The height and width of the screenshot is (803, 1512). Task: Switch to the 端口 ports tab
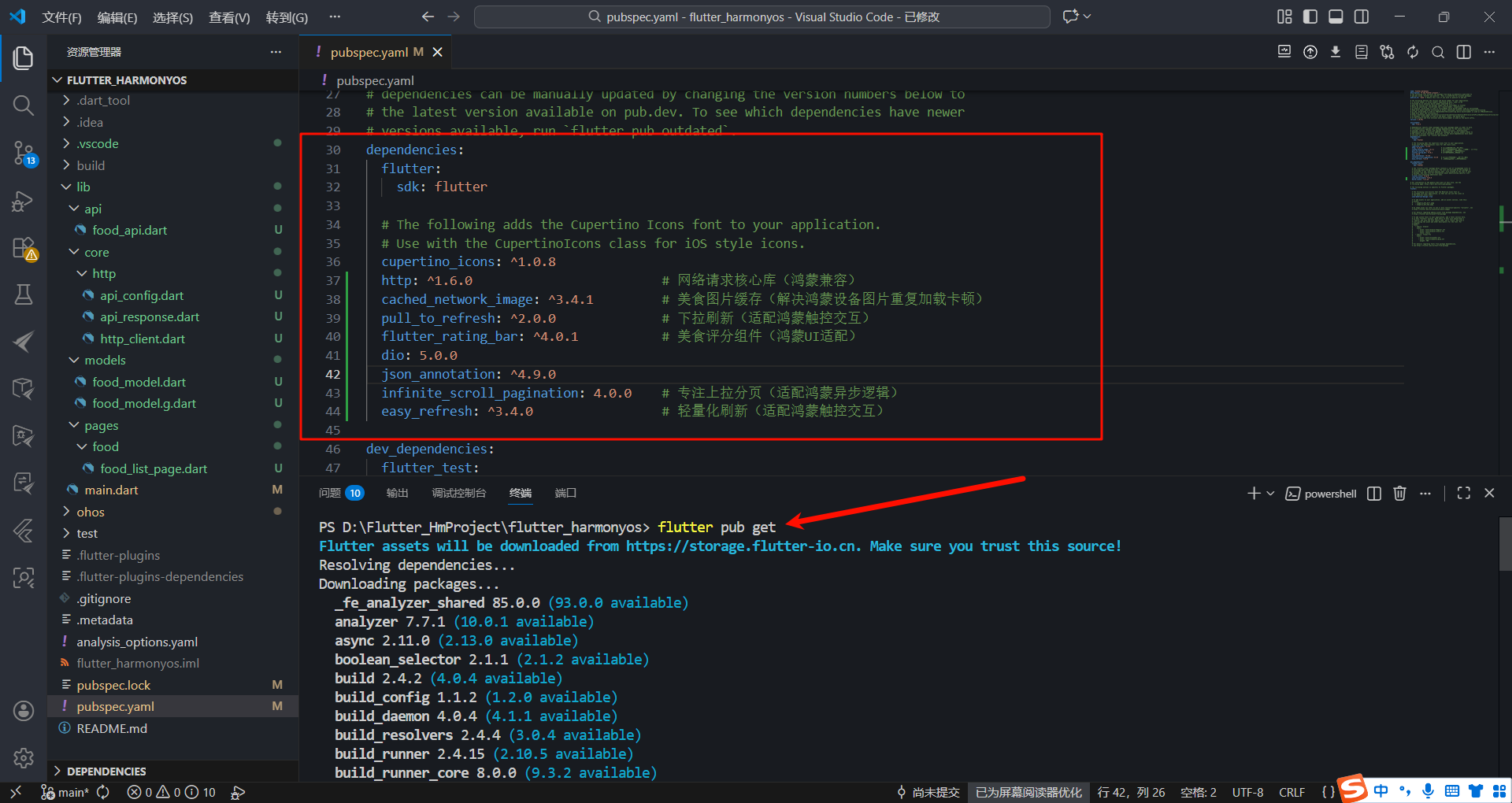565,493
